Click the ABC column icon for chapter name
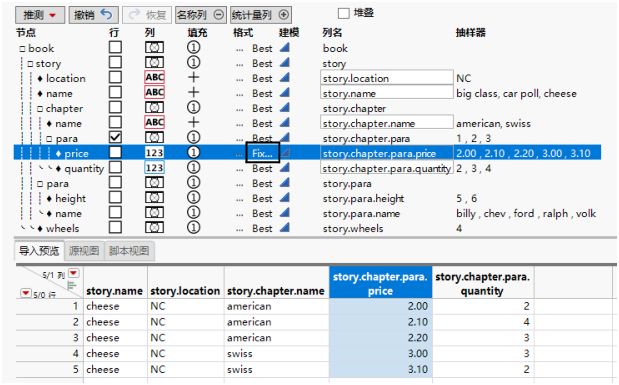 click(154, 122)
